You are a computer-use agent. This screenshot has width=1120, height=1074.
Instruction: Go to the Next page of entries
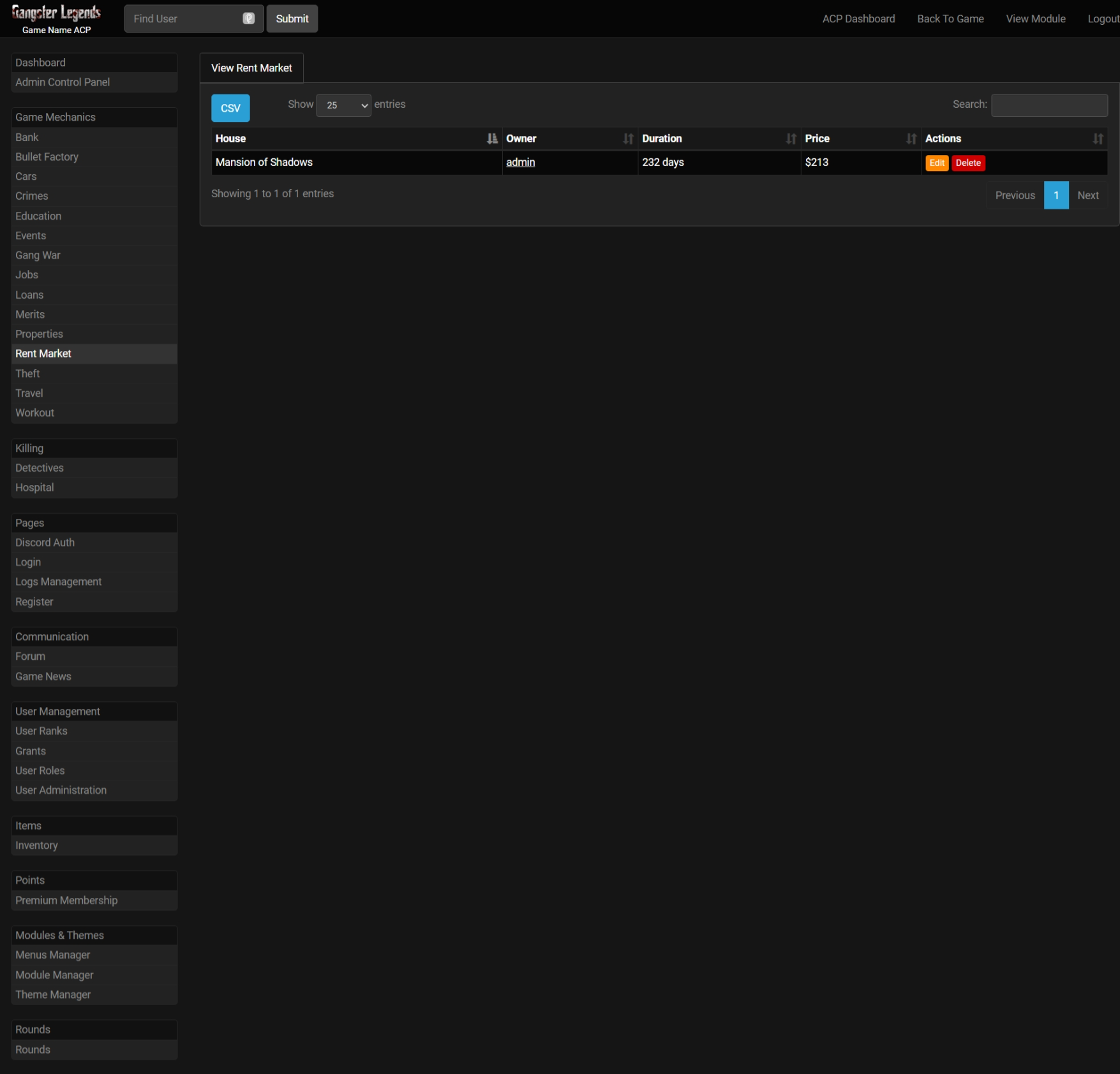pos(1087,195)
